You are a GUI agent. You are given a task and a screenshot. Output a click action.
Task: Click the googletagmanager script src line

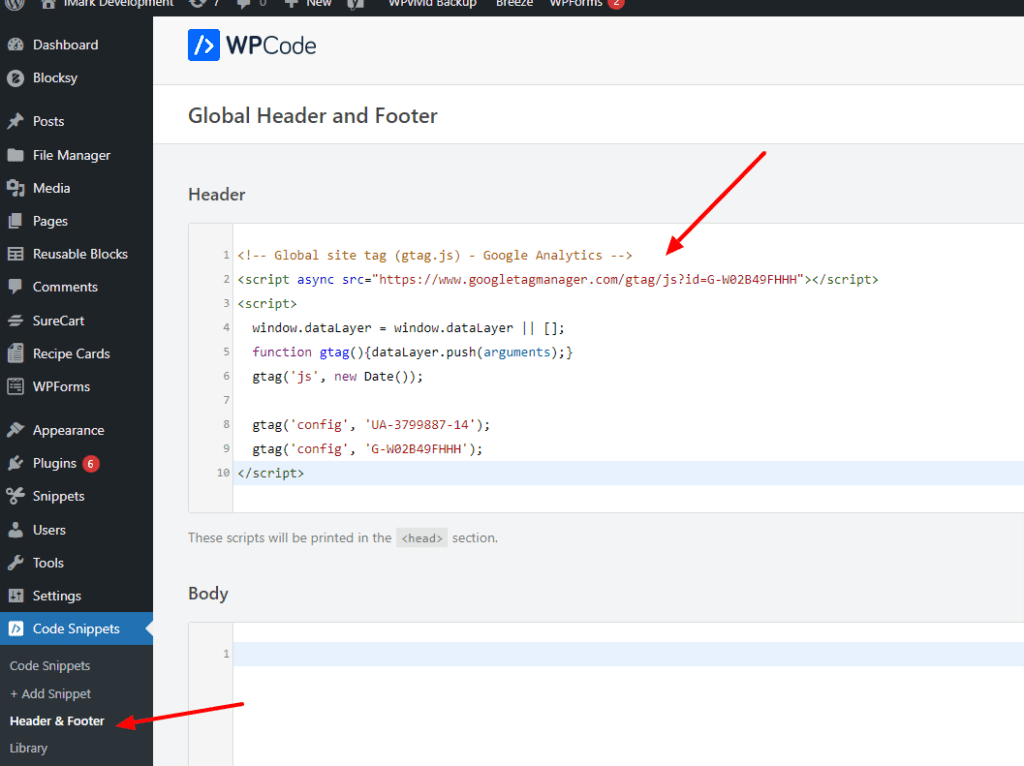click(x=558, y=279)
